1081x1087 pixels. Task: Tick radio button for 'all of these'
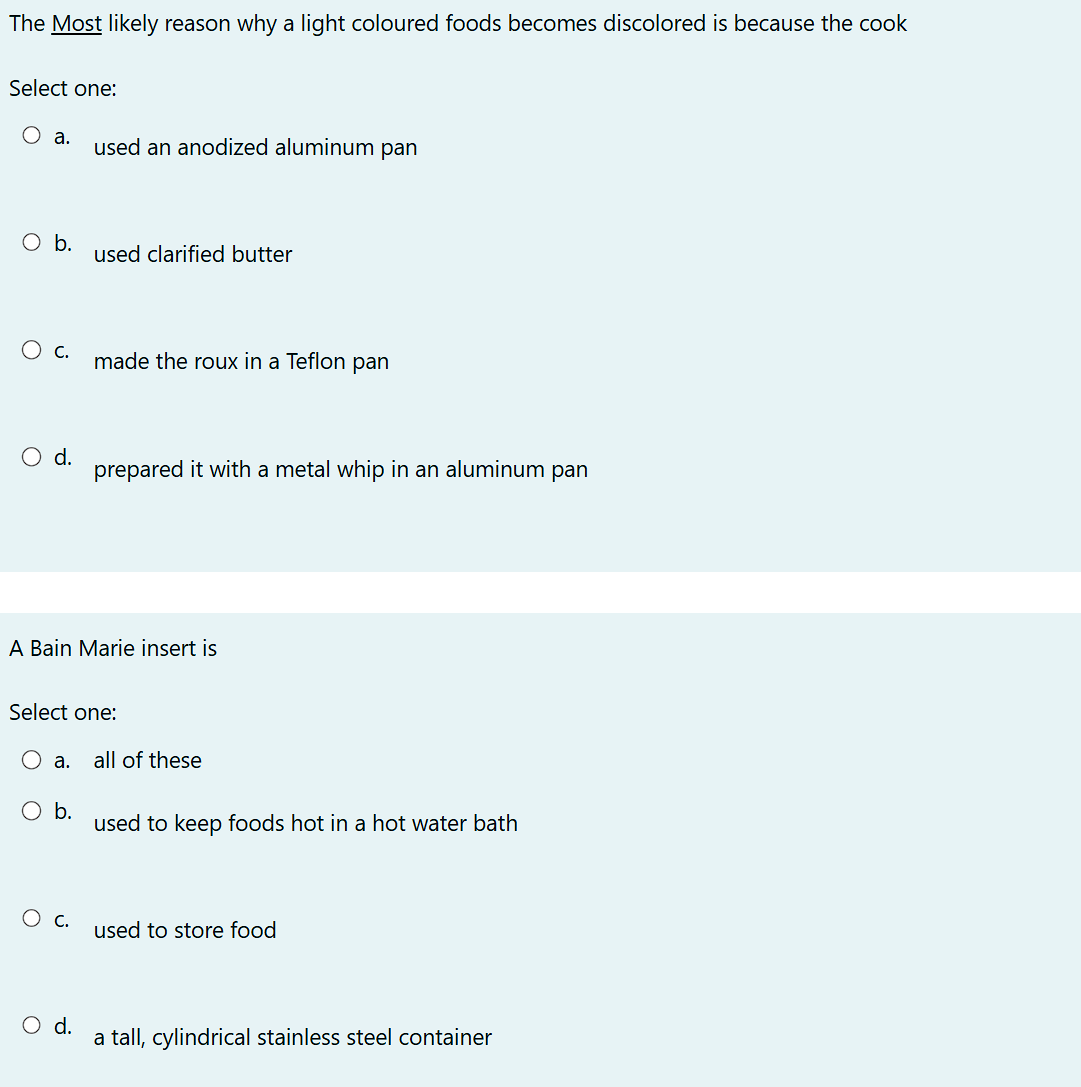click(31, 760)
